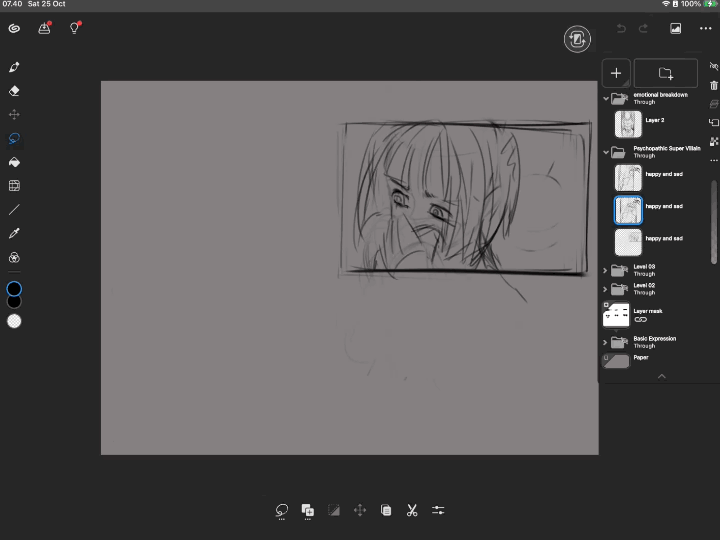Delete the selected layer with trash icon
720x540 pixels.
click(714, 85)
